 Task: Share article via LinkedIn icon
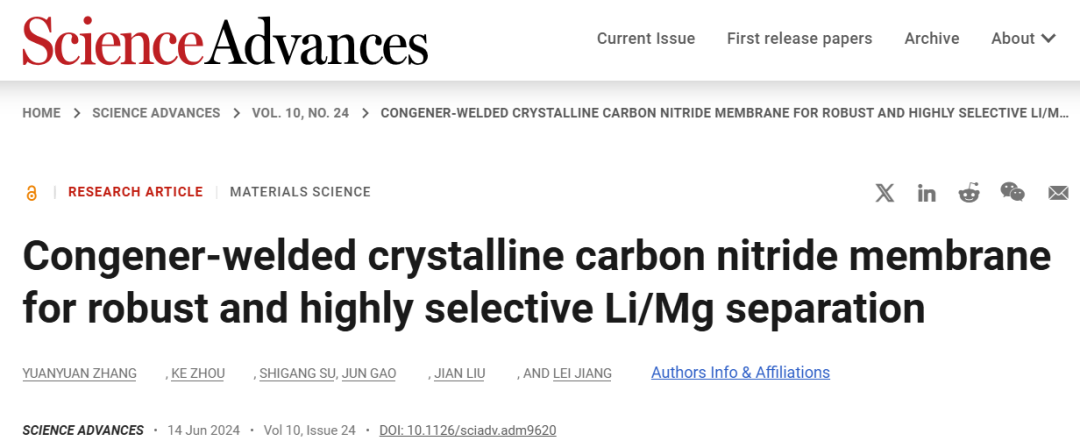926,193
